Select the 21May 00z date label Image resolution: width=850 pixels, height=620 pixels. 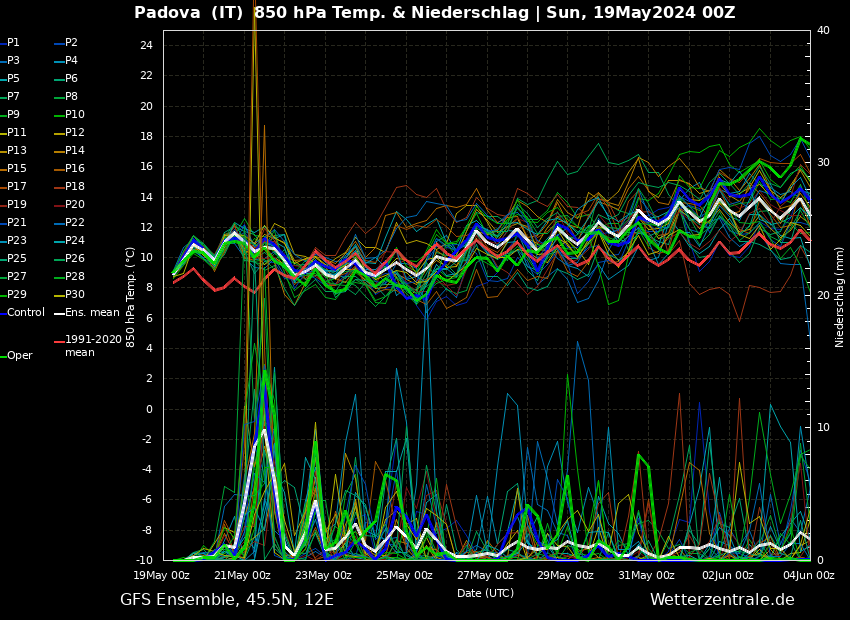pos(242,576)
